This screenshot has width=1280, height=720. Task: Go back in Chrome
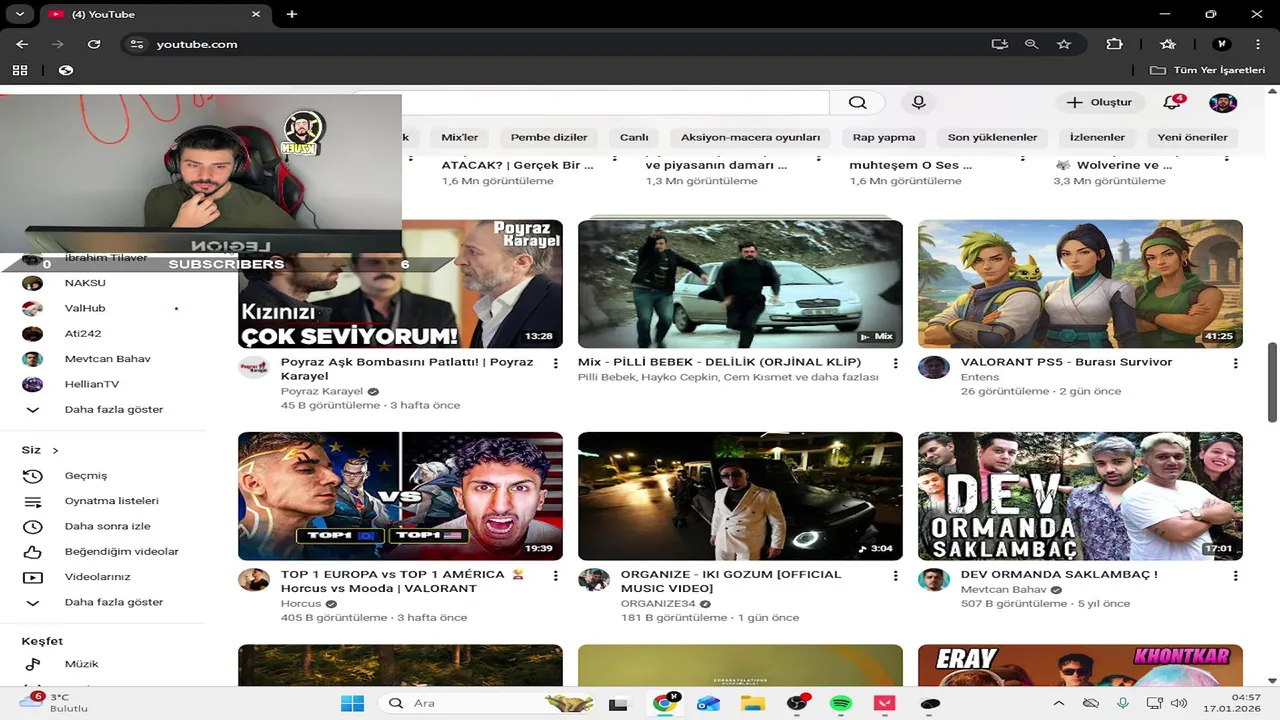(22, 44)
